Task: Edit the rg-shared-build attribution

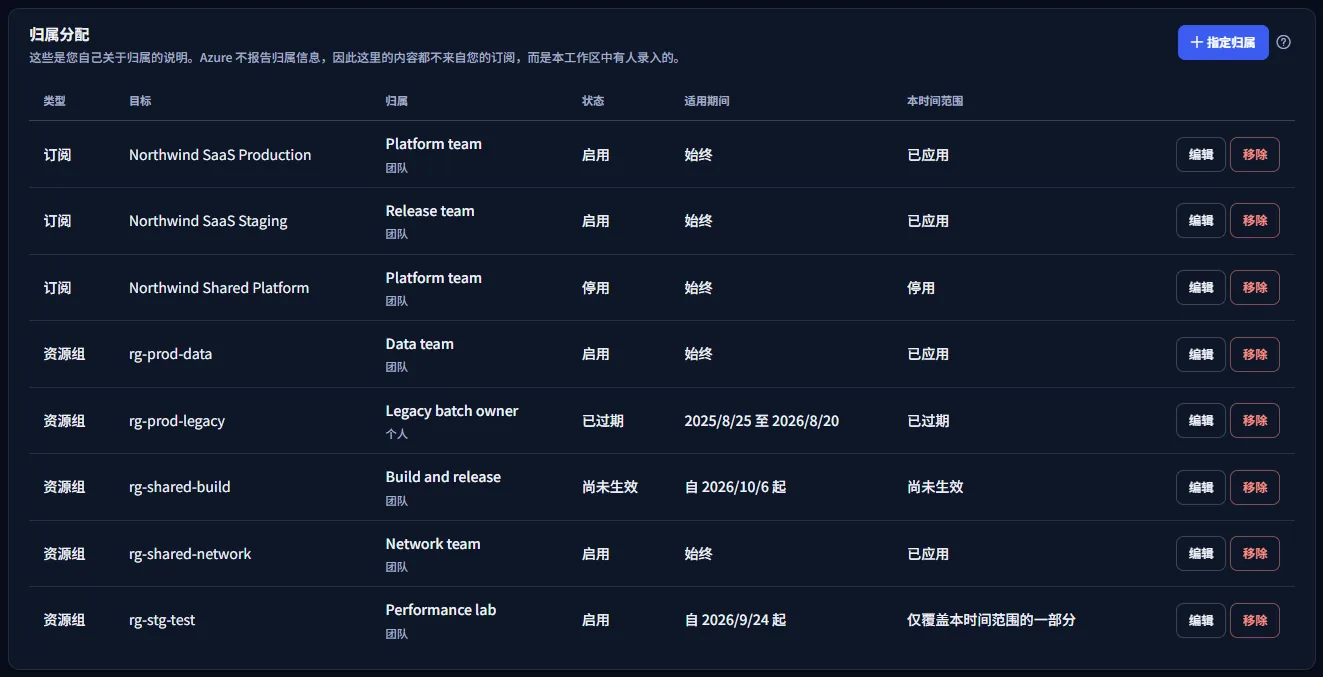Action: coord(1201,487)
